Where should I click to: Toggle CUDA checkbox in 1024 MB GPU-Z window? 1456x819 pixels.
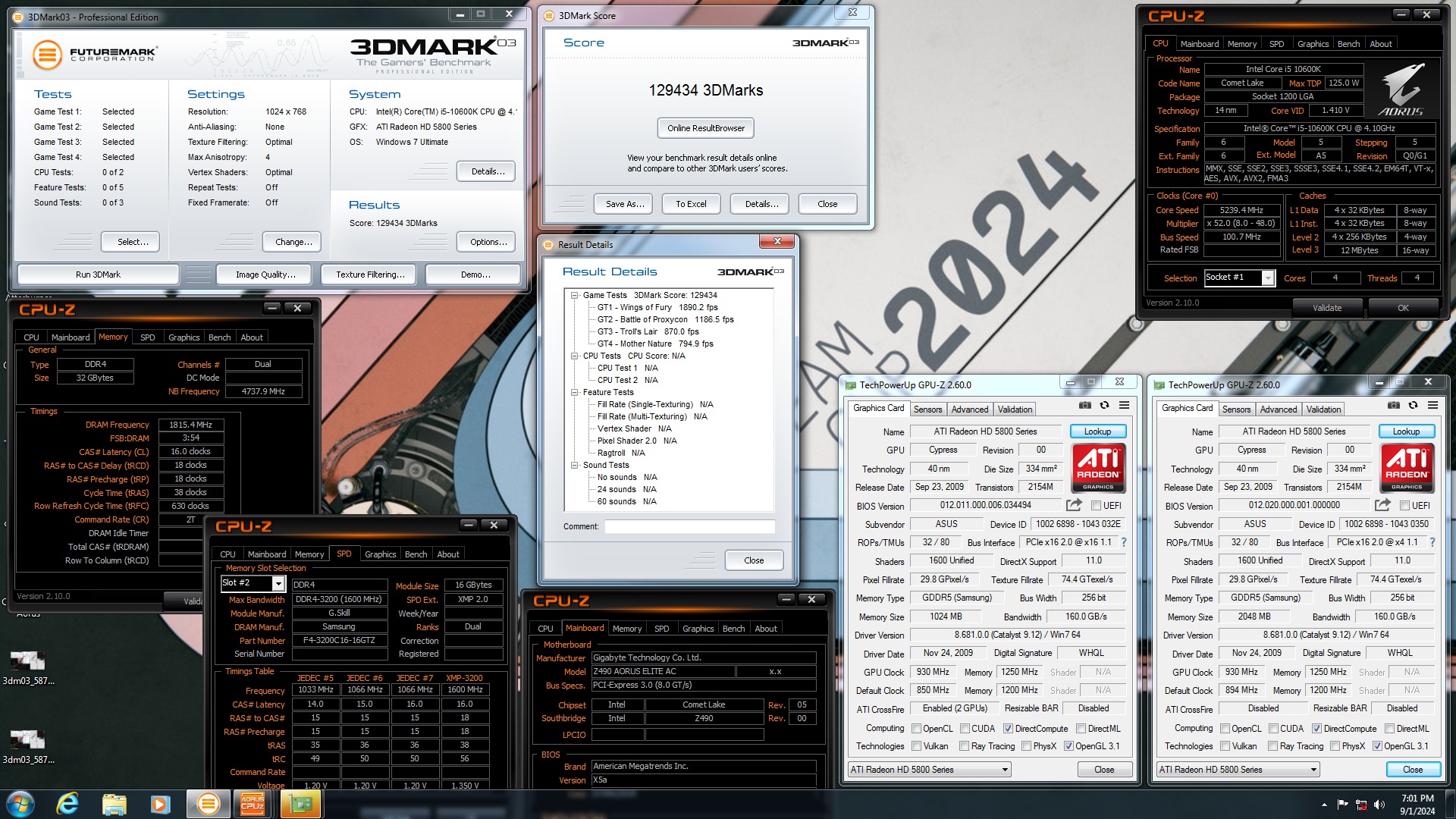point(965,729)
